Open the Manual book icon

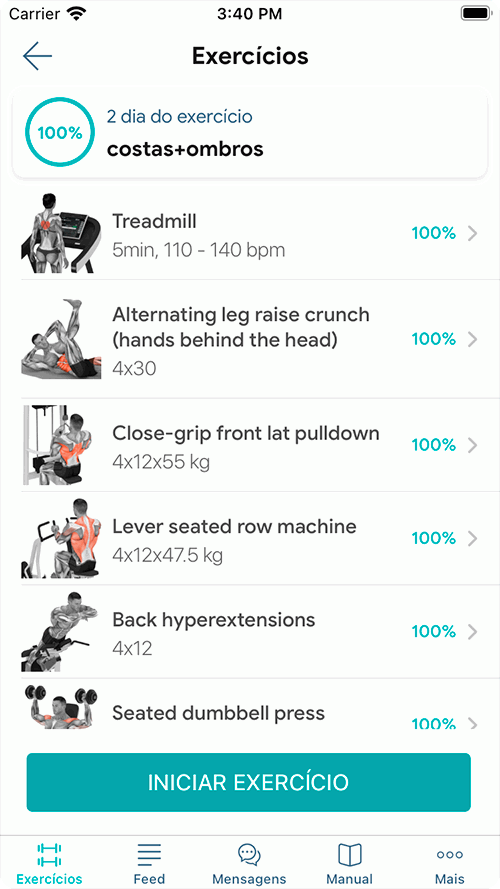(349, 854)
